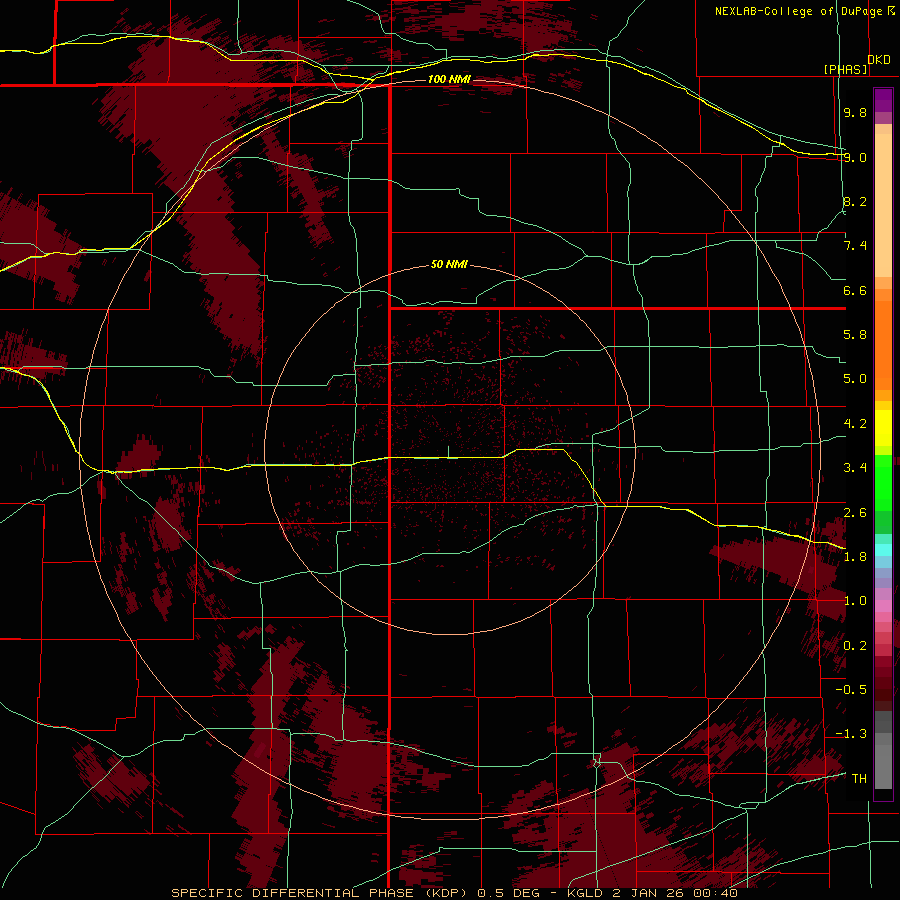
Task: Click the 50 NMI range ring label
Action: click(449, 265)
